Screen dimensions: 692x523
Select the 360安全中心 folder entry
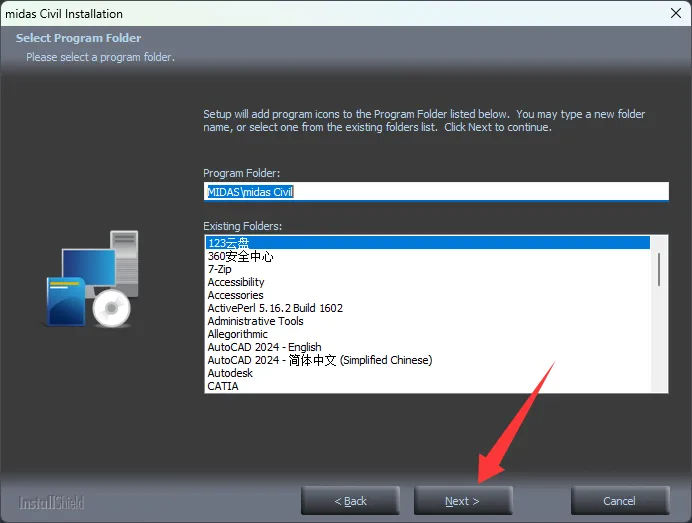pyautogui.click(x=427, y=256)
